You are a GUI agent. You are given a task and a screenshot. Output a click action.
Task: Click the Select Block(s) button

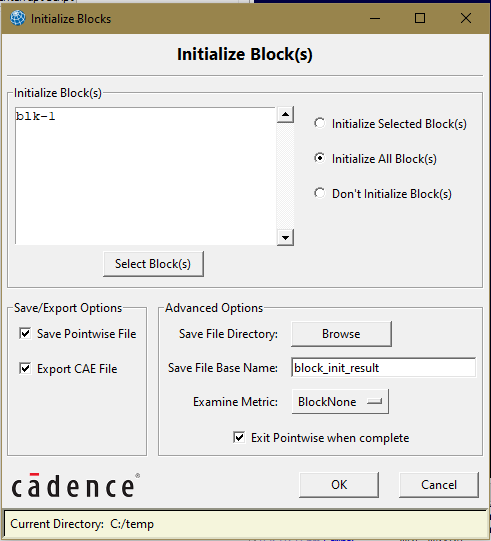coord(153,264)
